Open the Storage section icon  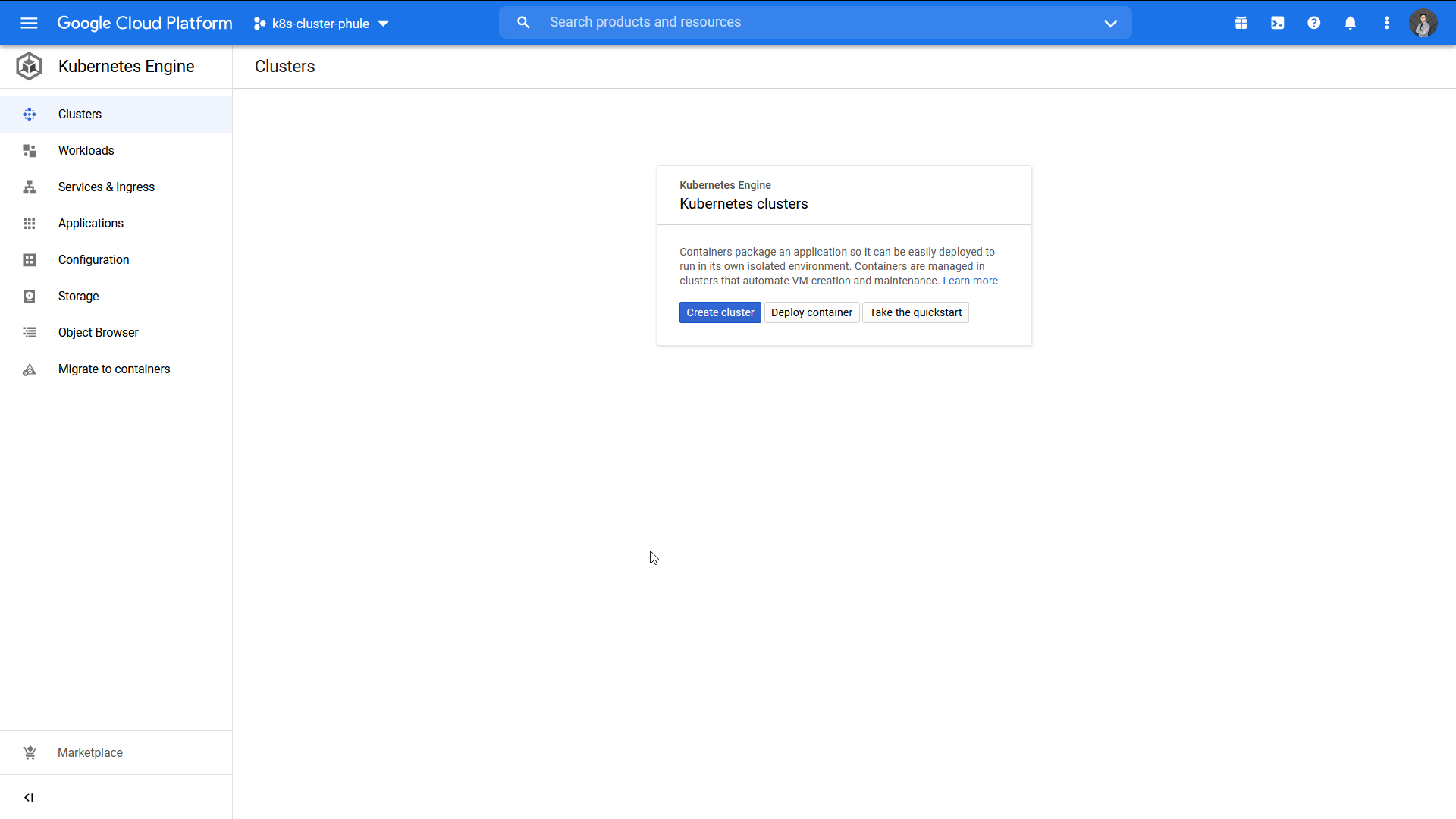pyautogui.click(x=29, y=296)
